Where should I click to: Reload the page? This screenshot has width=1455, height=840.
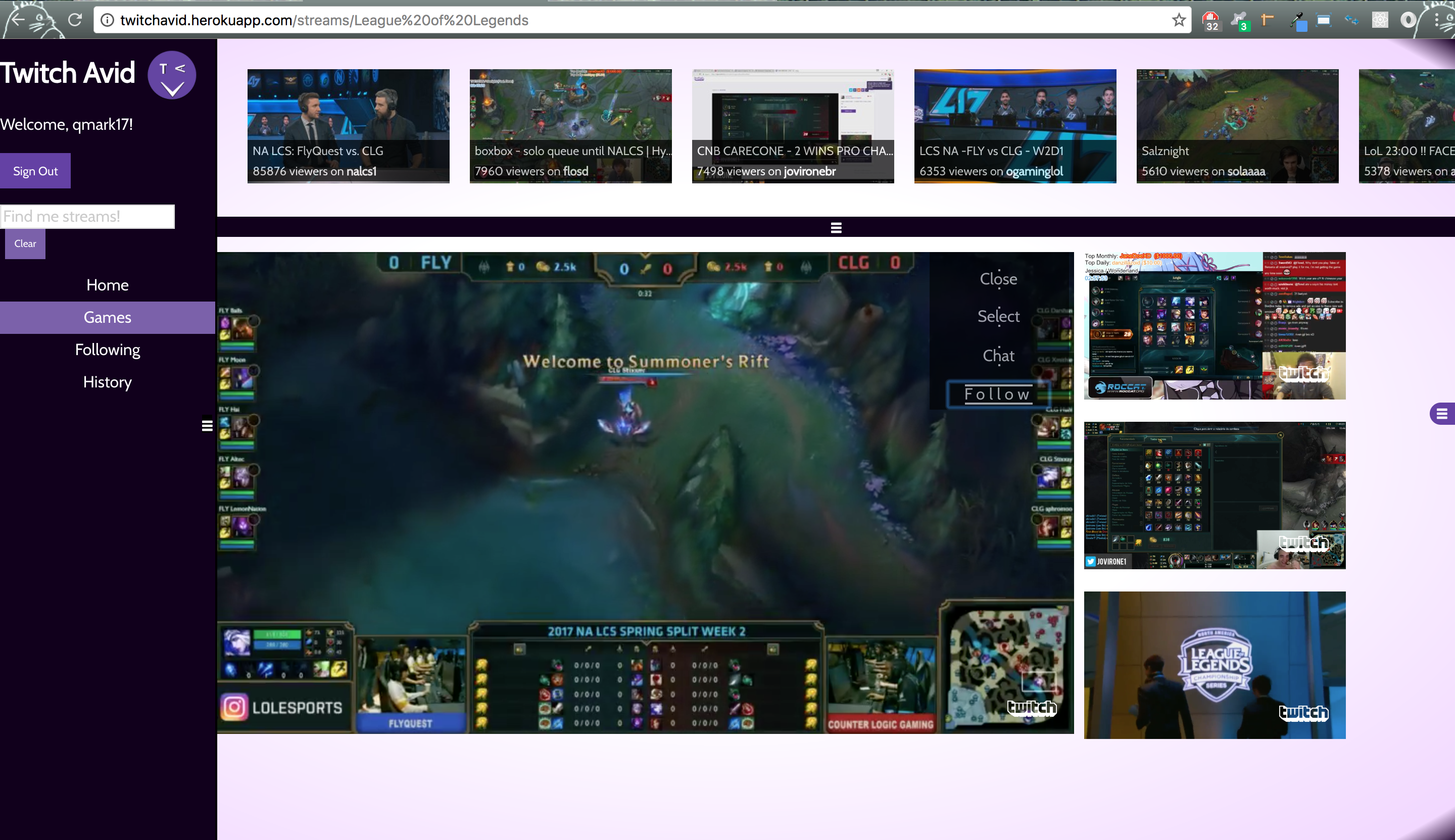pos(75,20)
